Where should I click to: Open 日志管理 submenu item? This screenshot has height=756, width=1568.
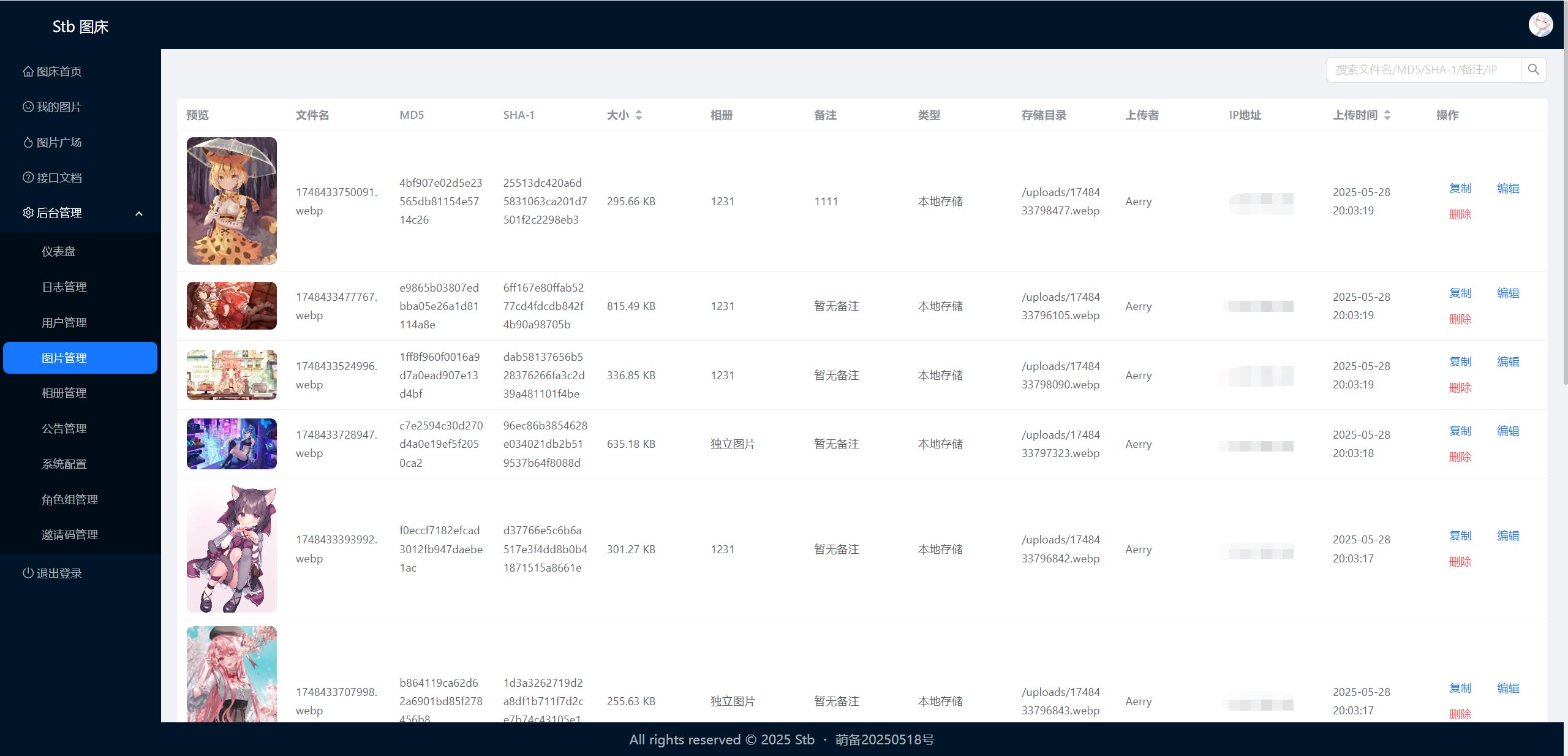[64, 287]
